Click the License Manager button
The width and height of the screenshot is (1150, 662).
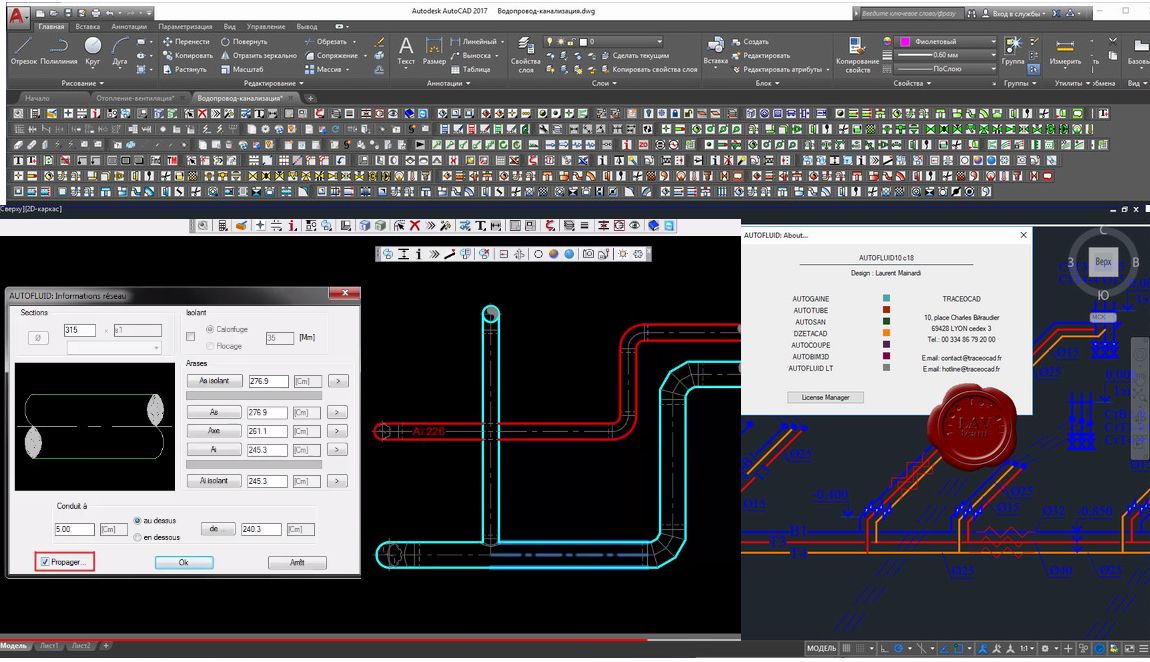click(x=825, y=397)
